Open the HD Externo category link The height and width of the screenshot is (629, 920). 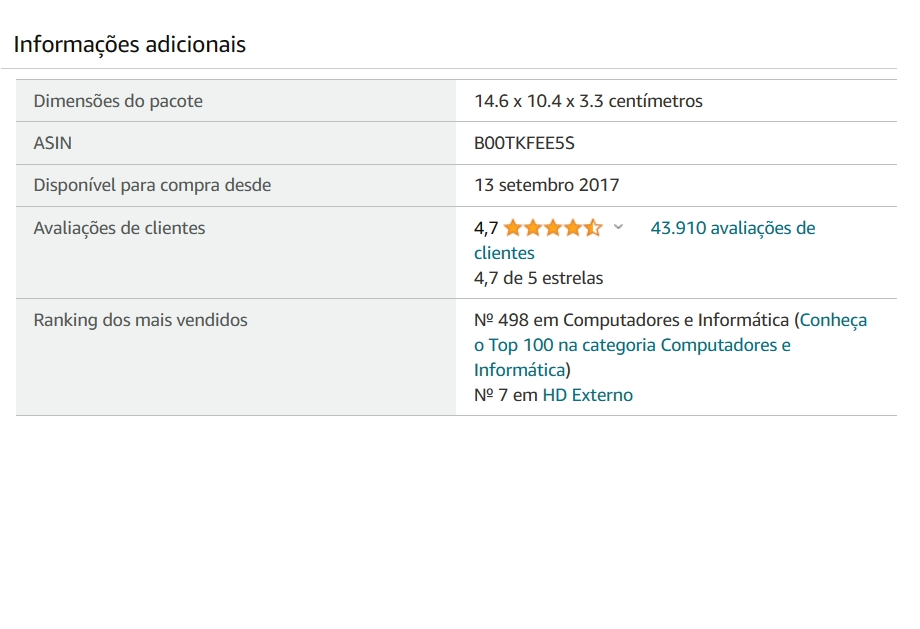(587, 395)
